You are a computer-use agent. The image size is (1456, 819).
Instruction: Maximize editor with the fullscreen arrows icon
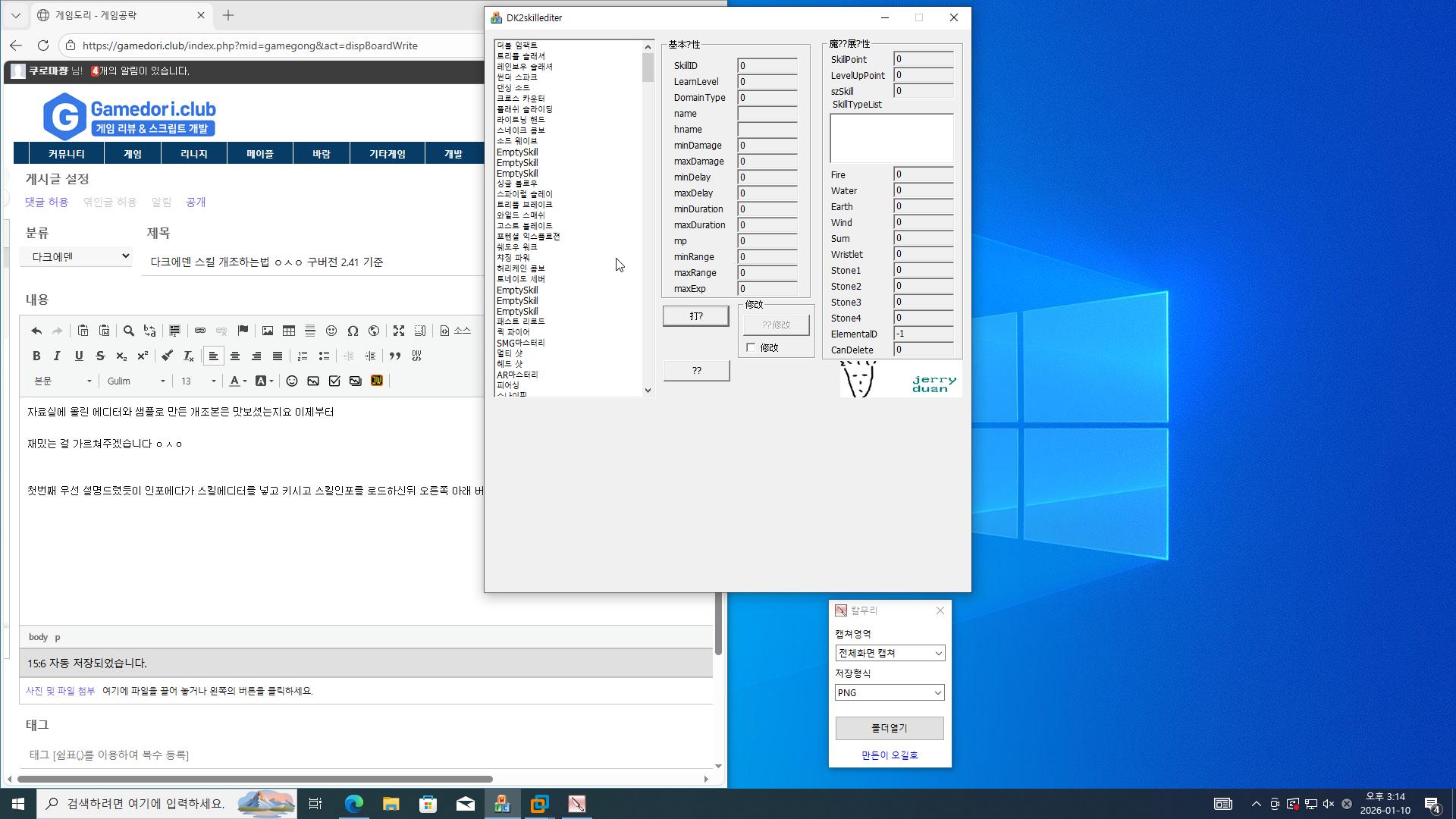pos(399,331)
